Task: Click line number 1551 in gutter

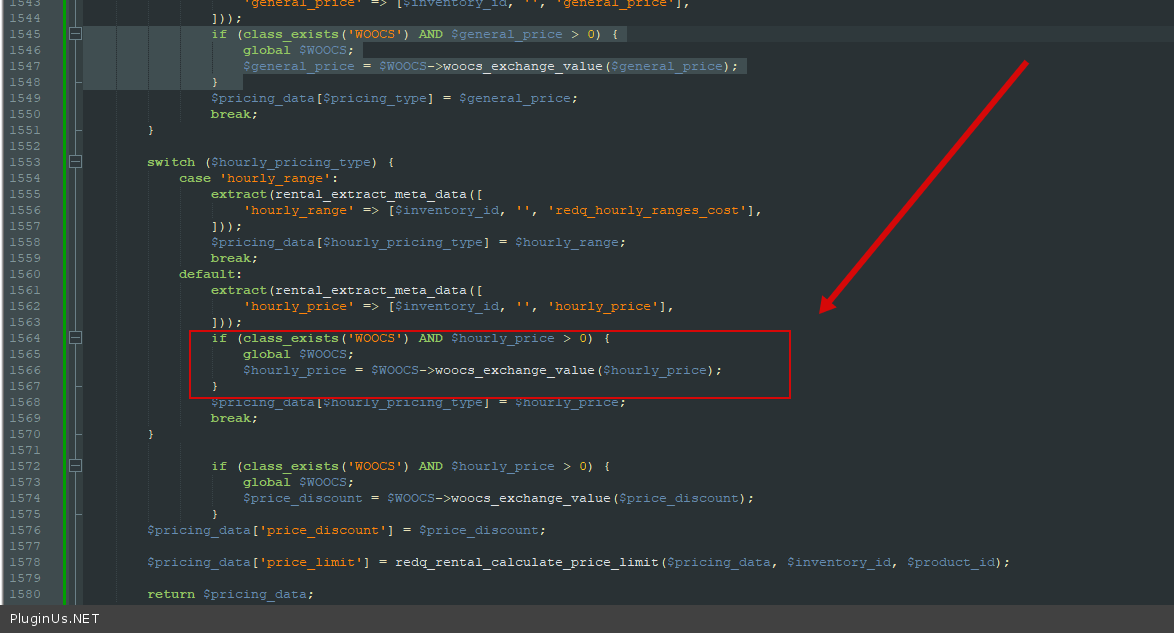Action: 25,130
